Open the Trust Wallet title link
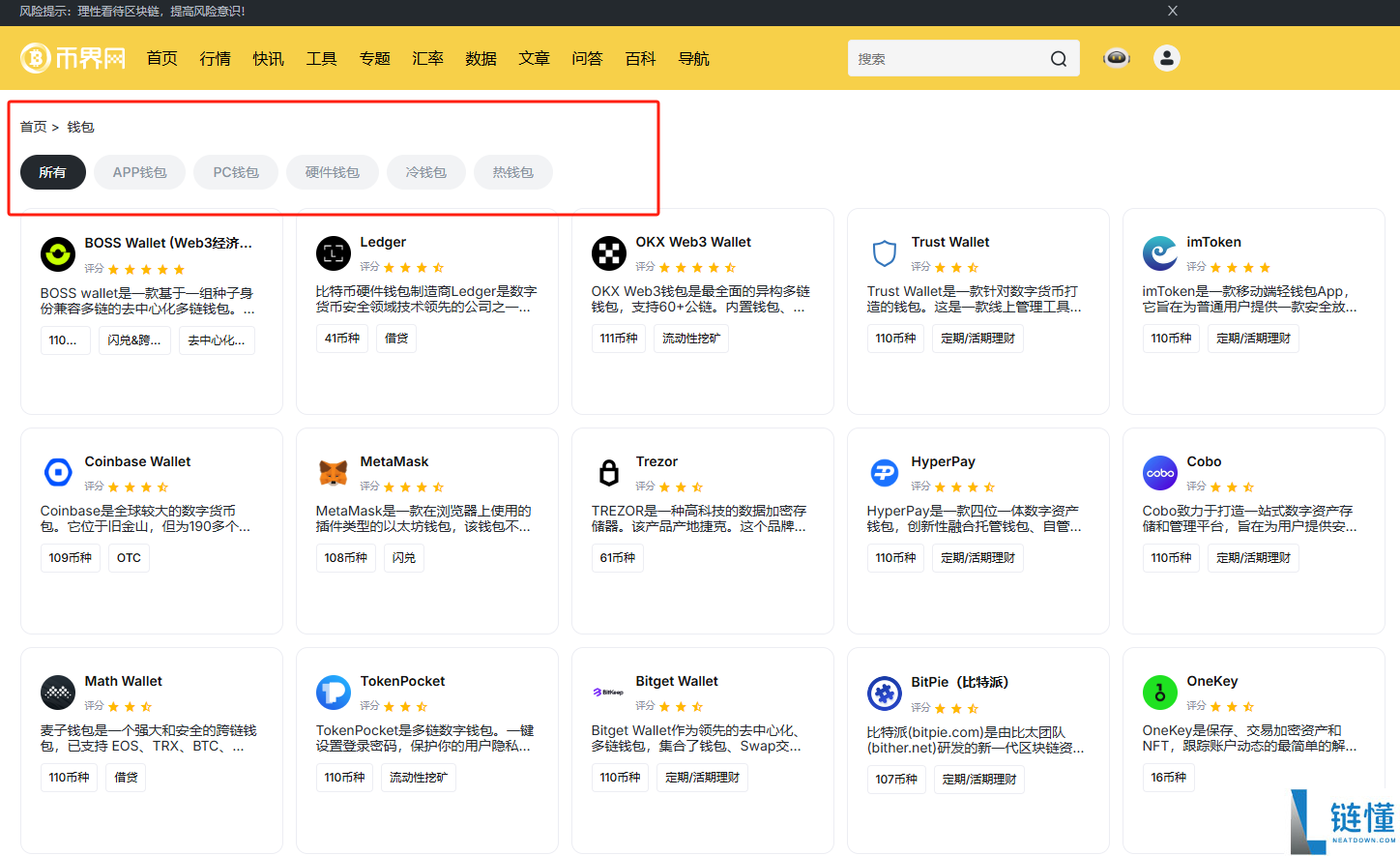Image resolution: width=1400 pixels, height=856 pixels. (x=950, y=242)
